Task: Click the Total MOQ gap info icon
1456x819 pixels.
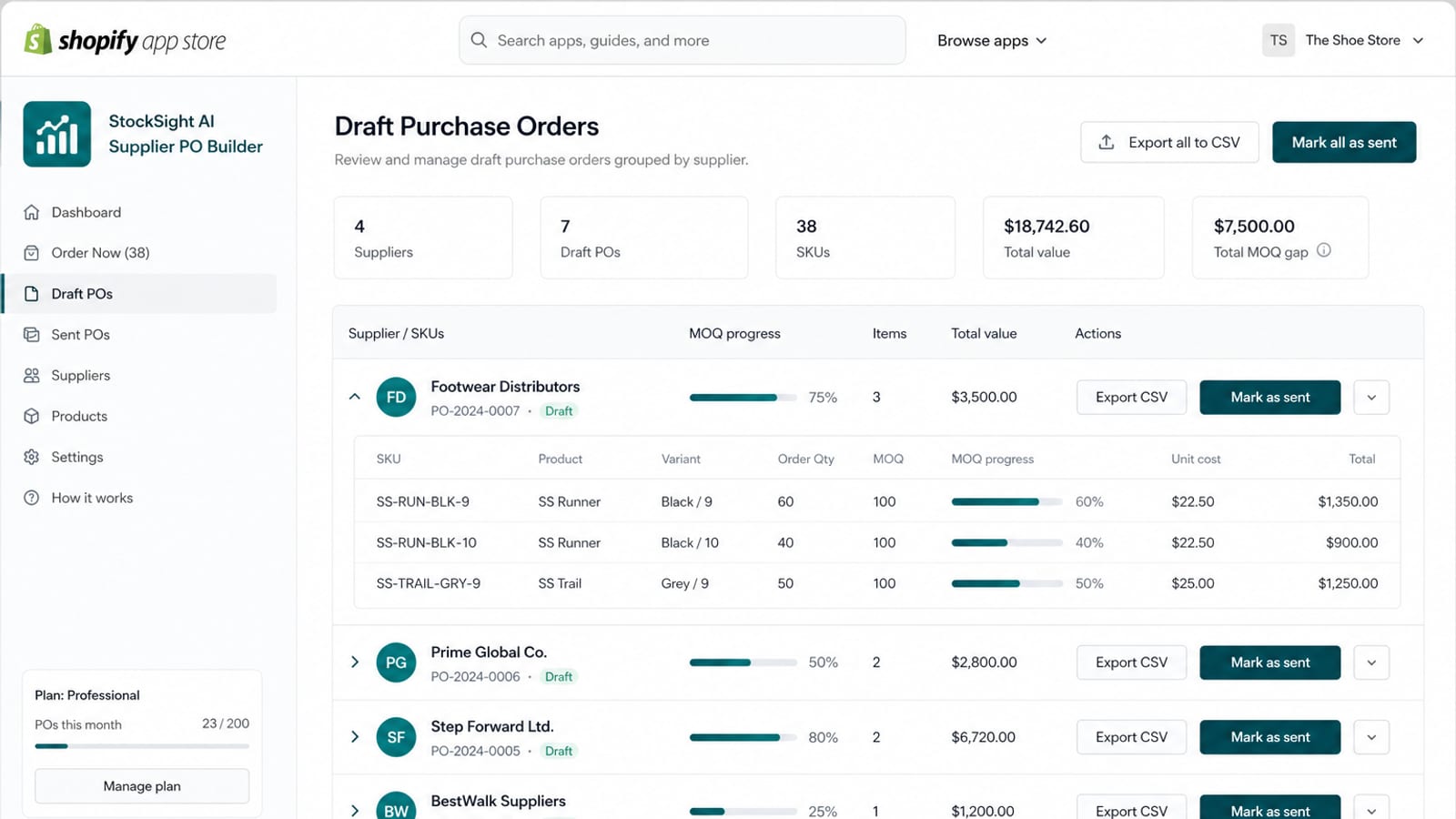Action: pyautogui.click(x=1324, y=250)
